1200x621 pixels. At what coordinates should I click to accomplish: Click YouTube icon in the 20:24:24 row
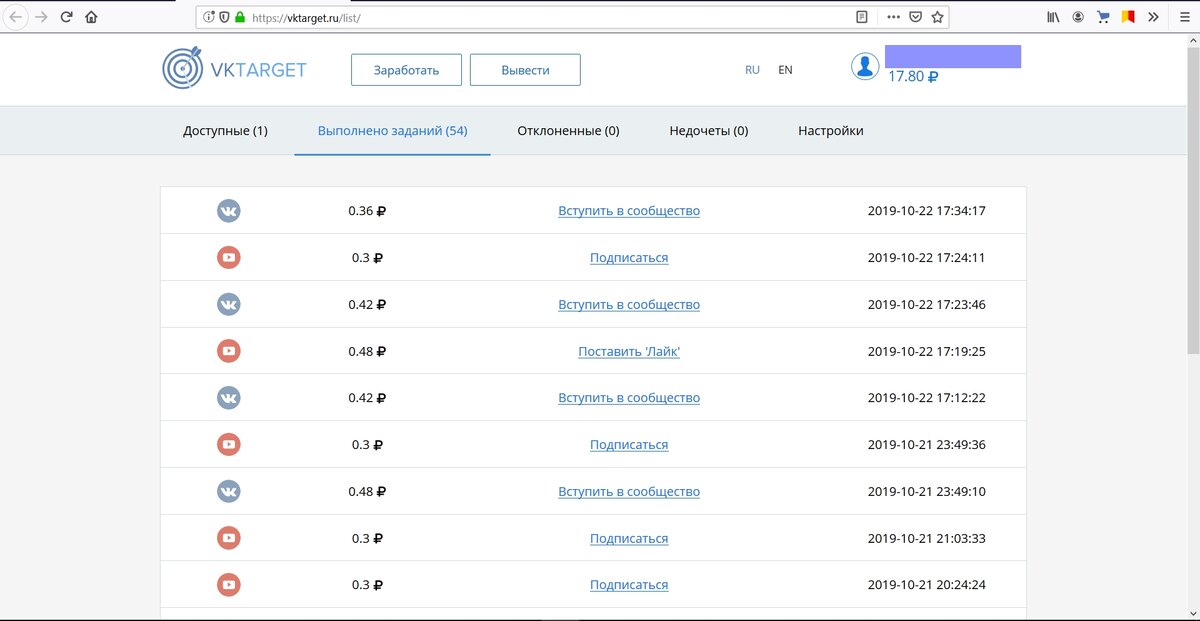pyautogui.click(x=229, y=585)
